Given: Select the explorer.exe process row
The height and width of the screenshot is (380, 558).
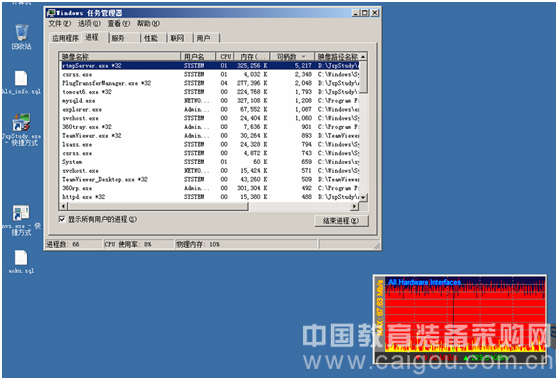Looking at the screenshot, I should (210, 109).
